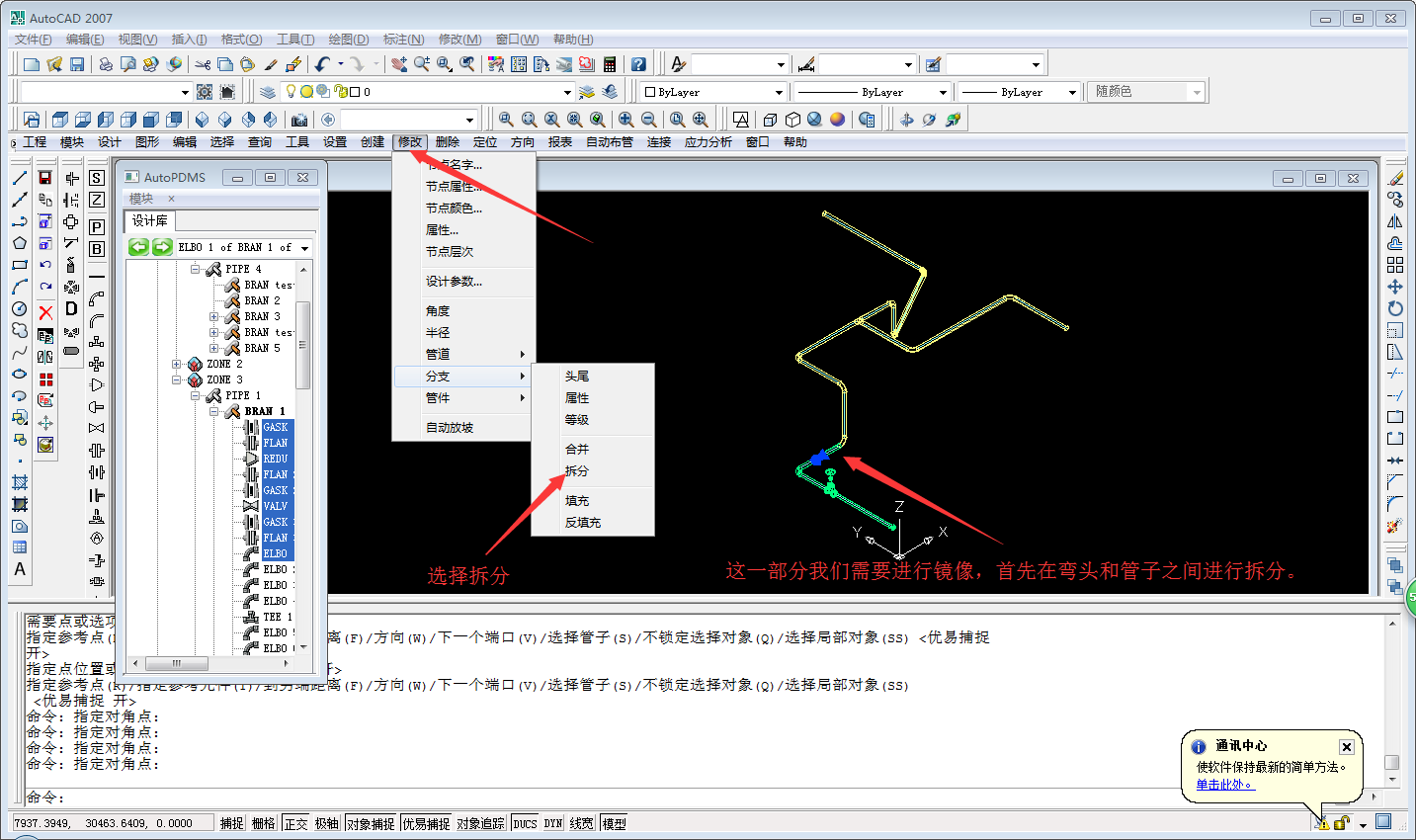
Task: Click the Named Views camera icon
Action: [299, 120]
